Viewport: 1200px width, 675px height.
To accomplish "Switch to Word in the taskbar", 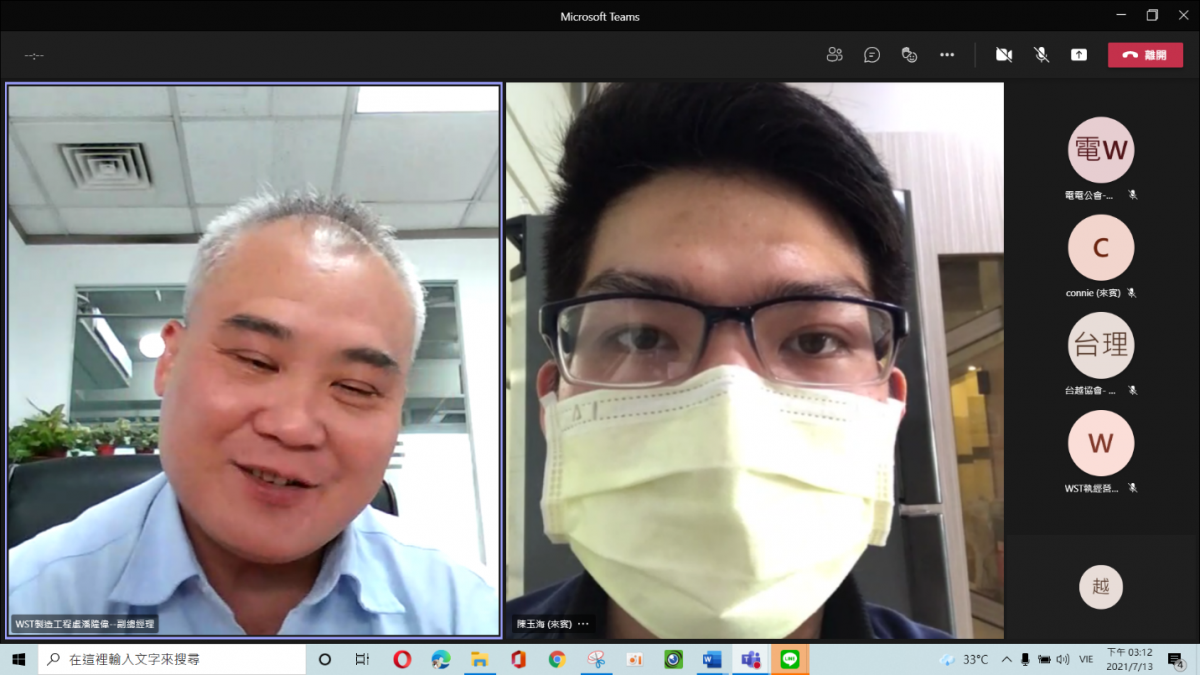I will coord(712,660).
